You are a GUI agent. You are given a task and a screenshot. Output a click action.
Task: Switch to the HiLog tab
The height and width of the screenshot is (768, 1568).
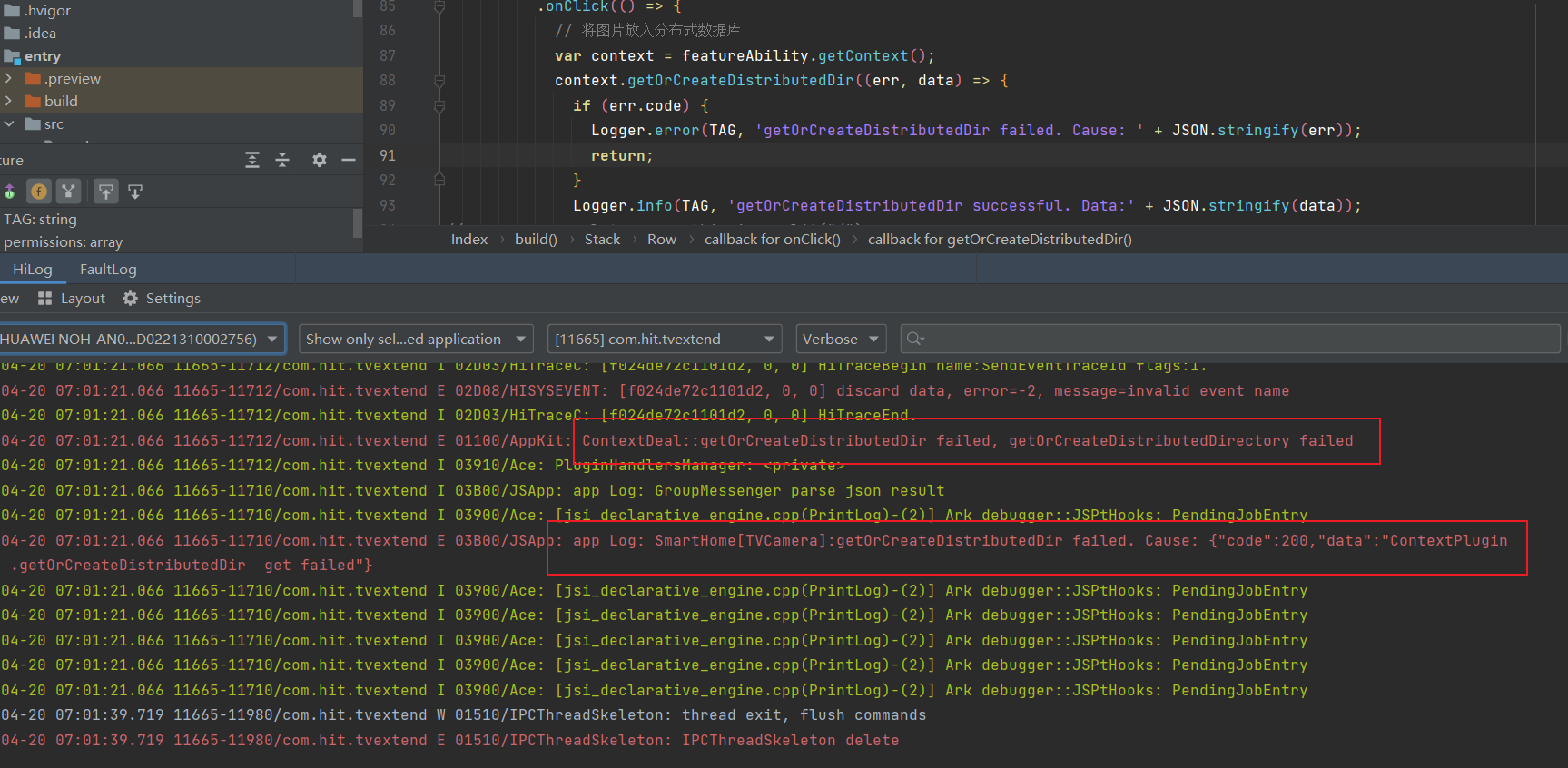tap(33, 269)
